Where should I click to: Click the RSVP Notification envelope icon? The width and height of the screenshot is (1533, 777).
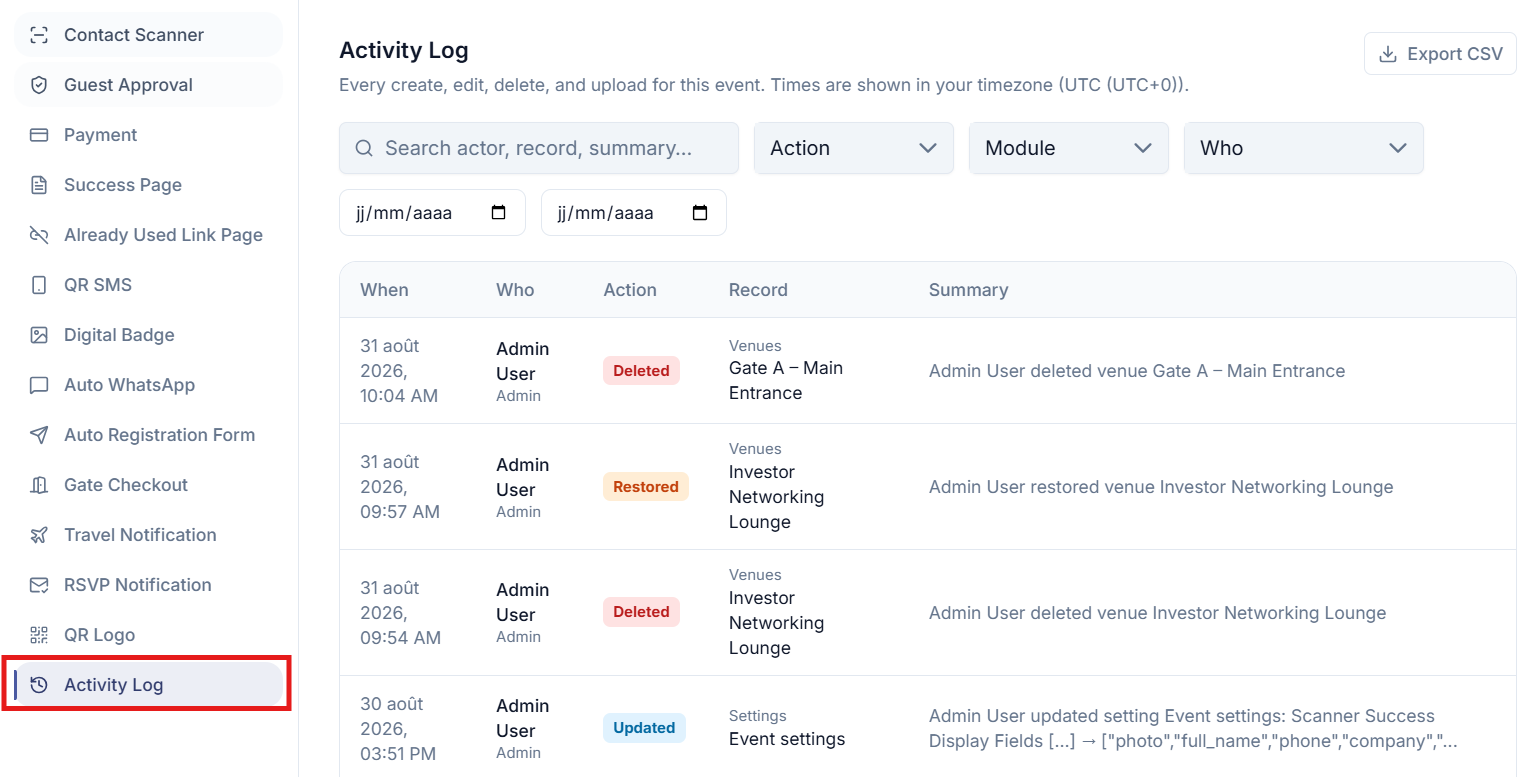(x=39, y=585)
